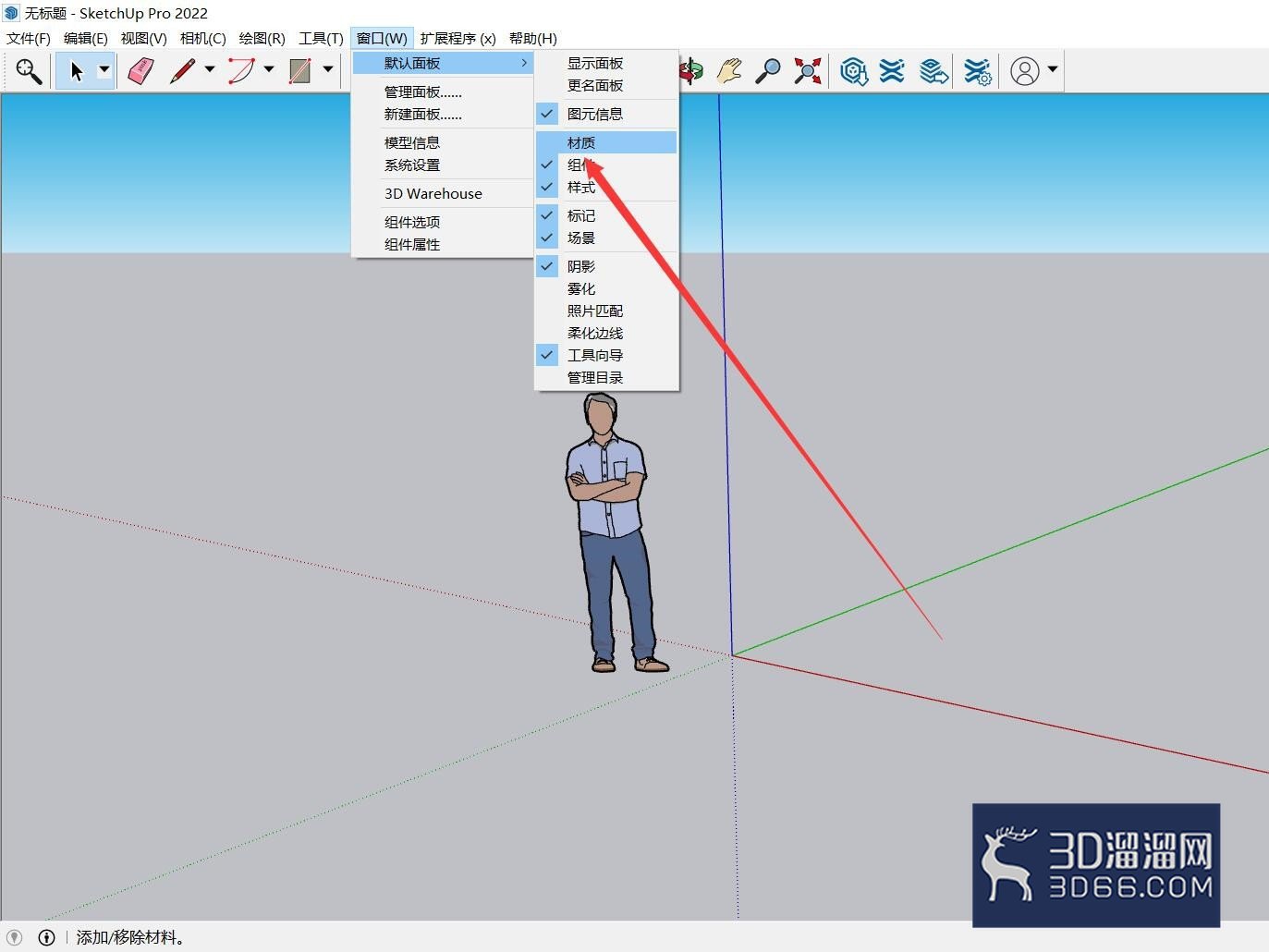Open the 帮助(H) menu
1269x952 pixels.
(x=532, y=38)
